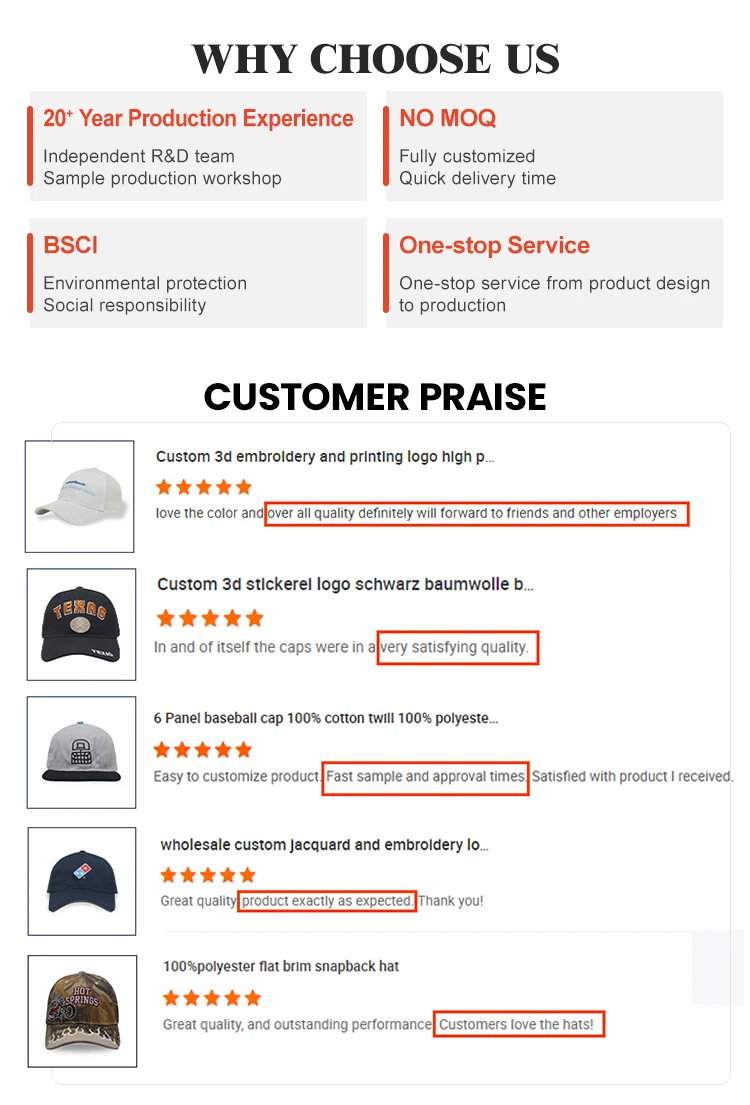Click highlighted "Fast sample and approval times" text
The width and height of the screenshot is (750, 1105).
[425, 777]
